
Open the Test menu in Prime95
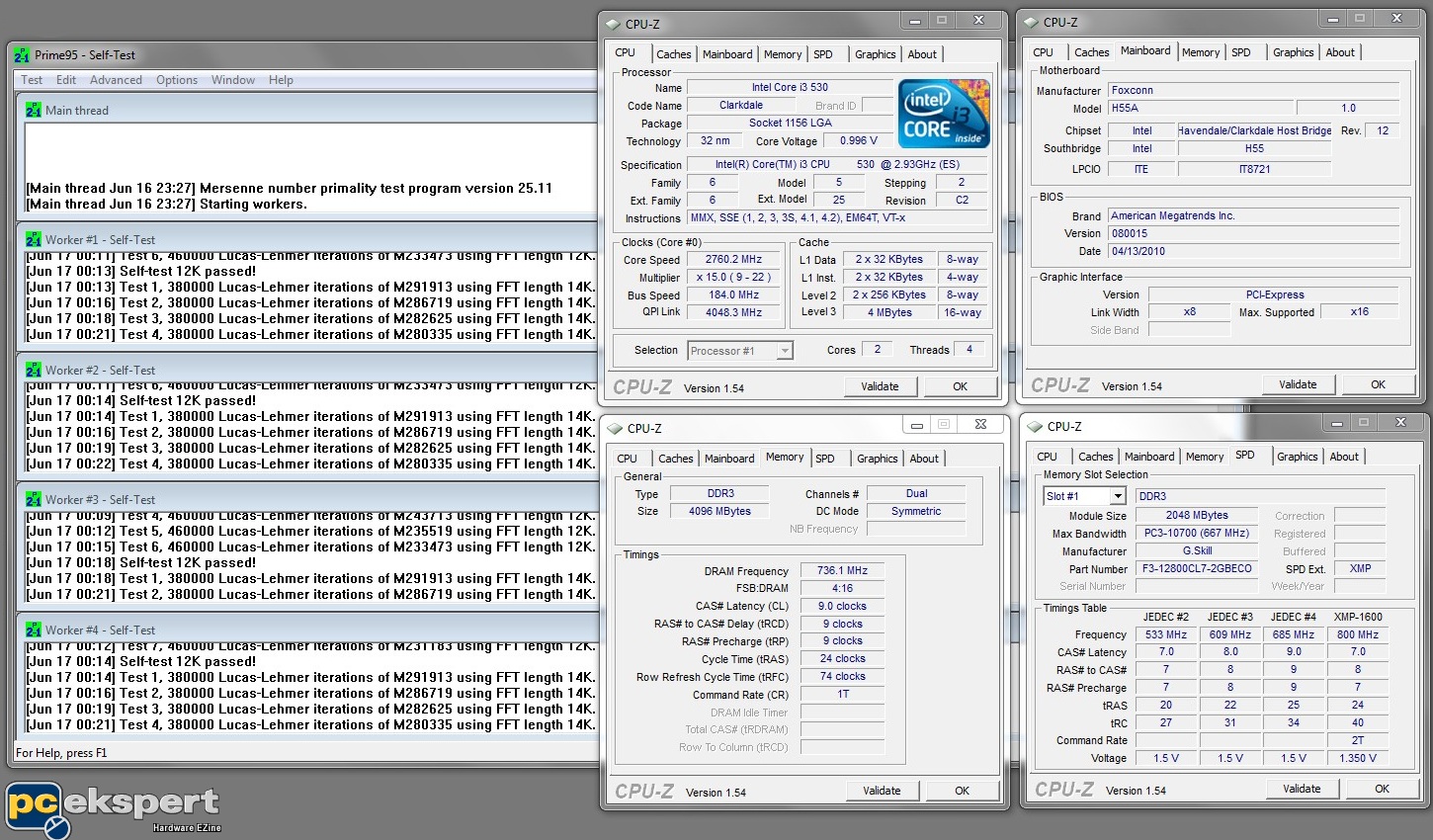[32, 80]
